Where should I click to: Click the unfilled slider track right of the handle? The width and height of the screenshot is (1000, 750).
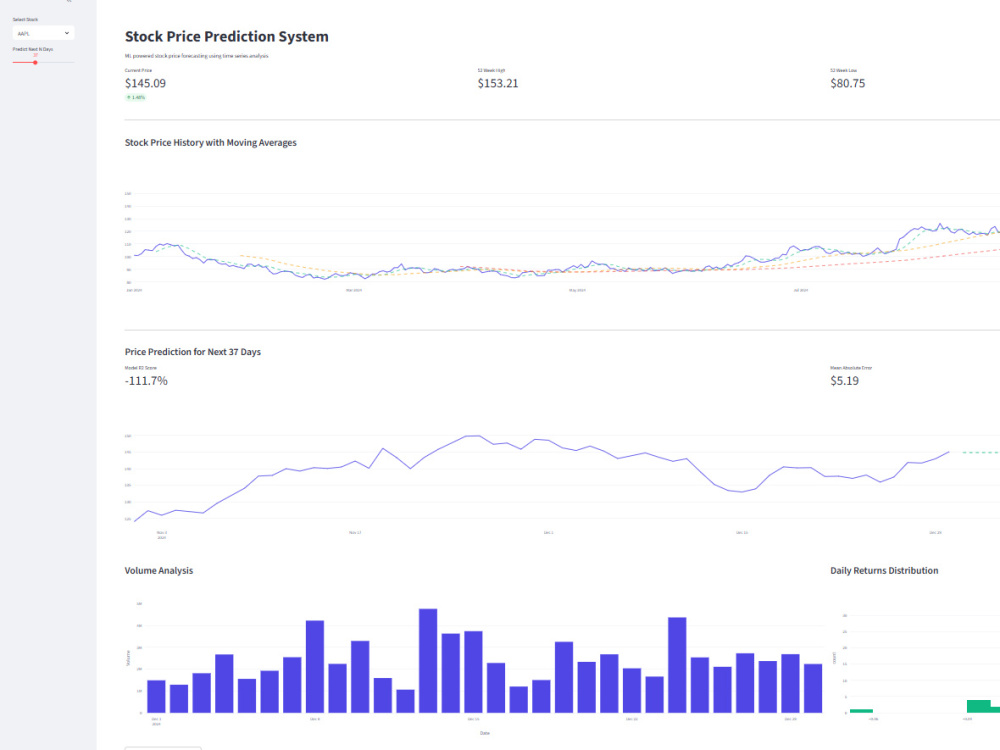(x=56, y=62)
